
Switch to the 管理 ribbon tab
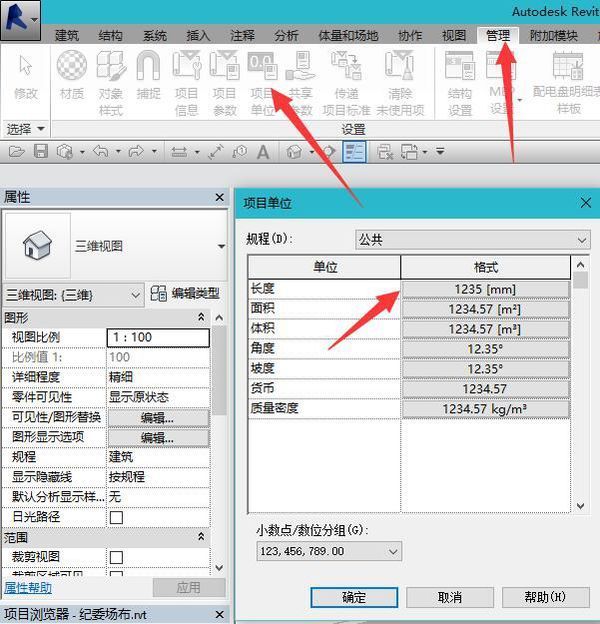(x=497, y=35)
